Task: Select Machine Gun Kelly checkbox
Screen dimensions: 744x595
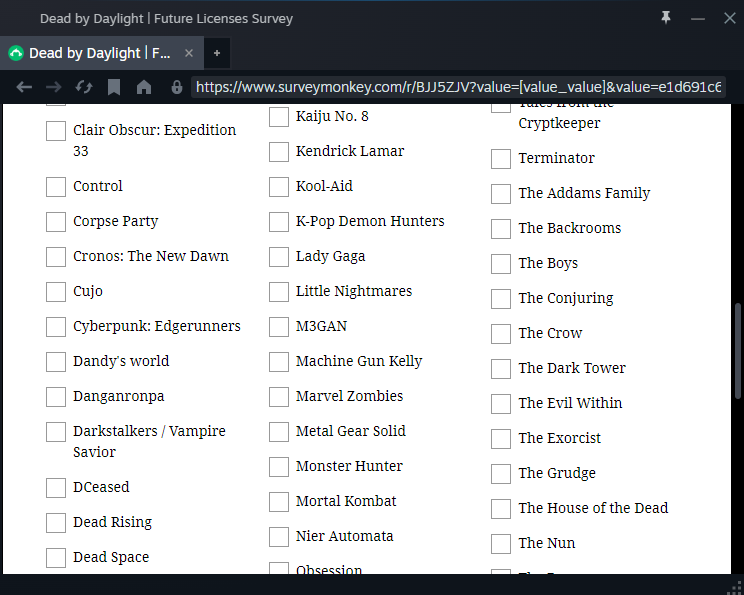Action: pos(279,362)
